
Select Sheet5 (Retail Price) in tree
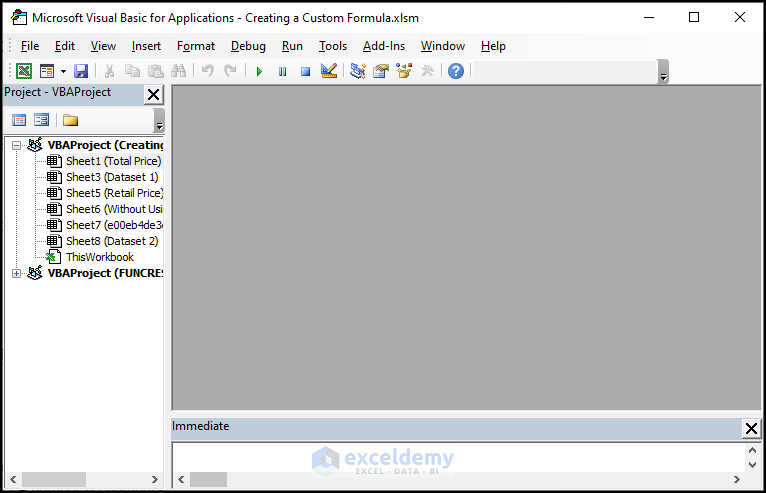(114, 193)
